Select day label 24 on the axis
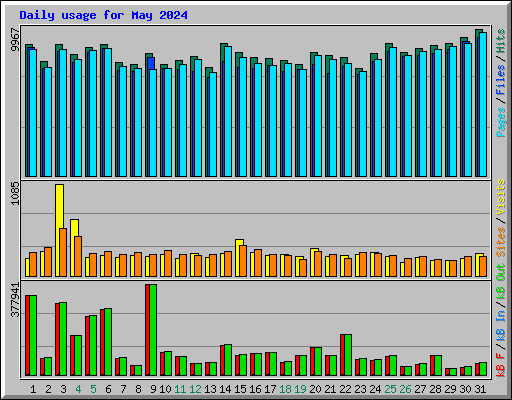The height and width of the screenshot is (400, 512). coord(375,389)
